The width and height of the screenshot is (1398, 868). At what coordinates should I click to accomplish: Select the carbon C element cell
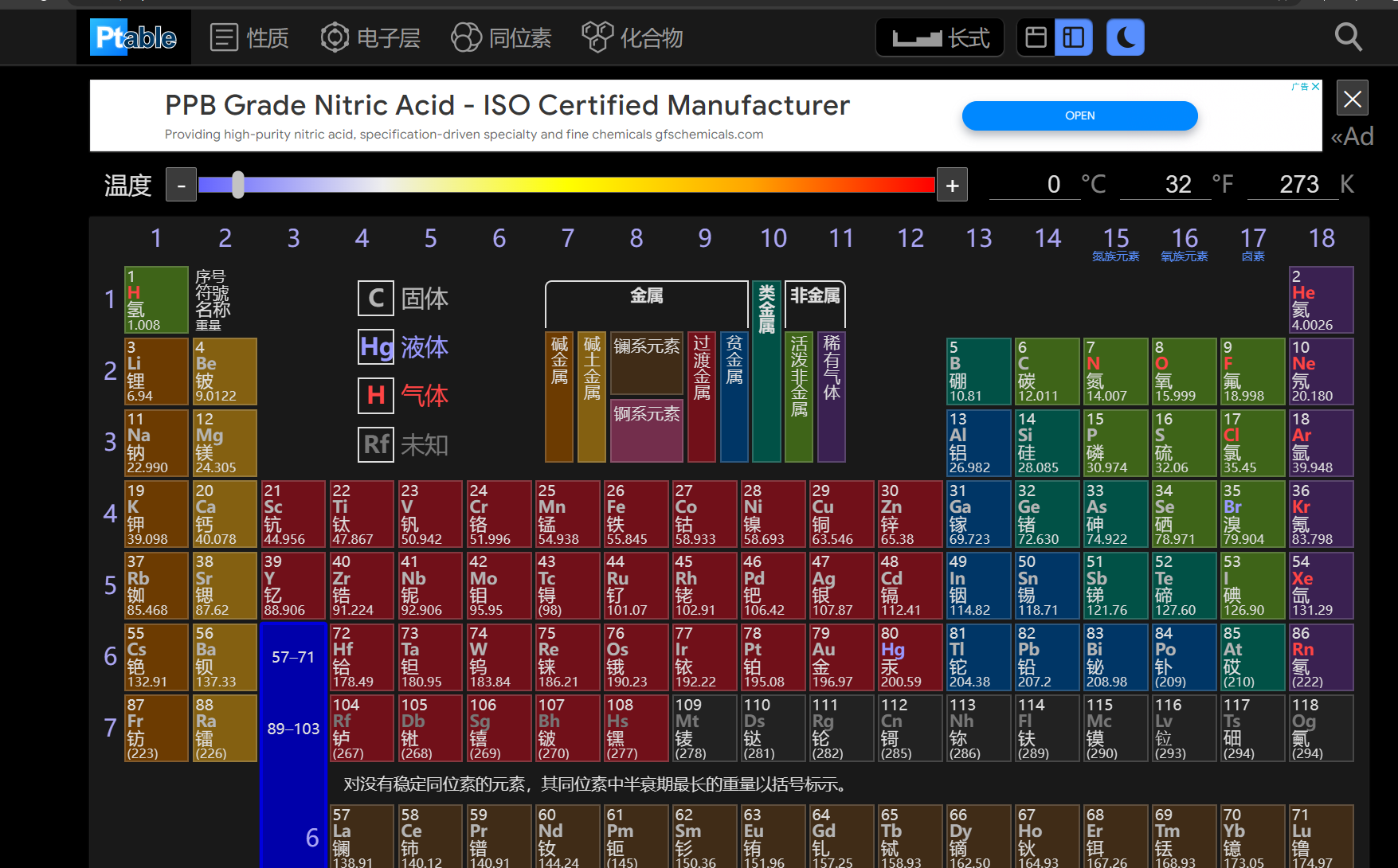(1048, 371)
